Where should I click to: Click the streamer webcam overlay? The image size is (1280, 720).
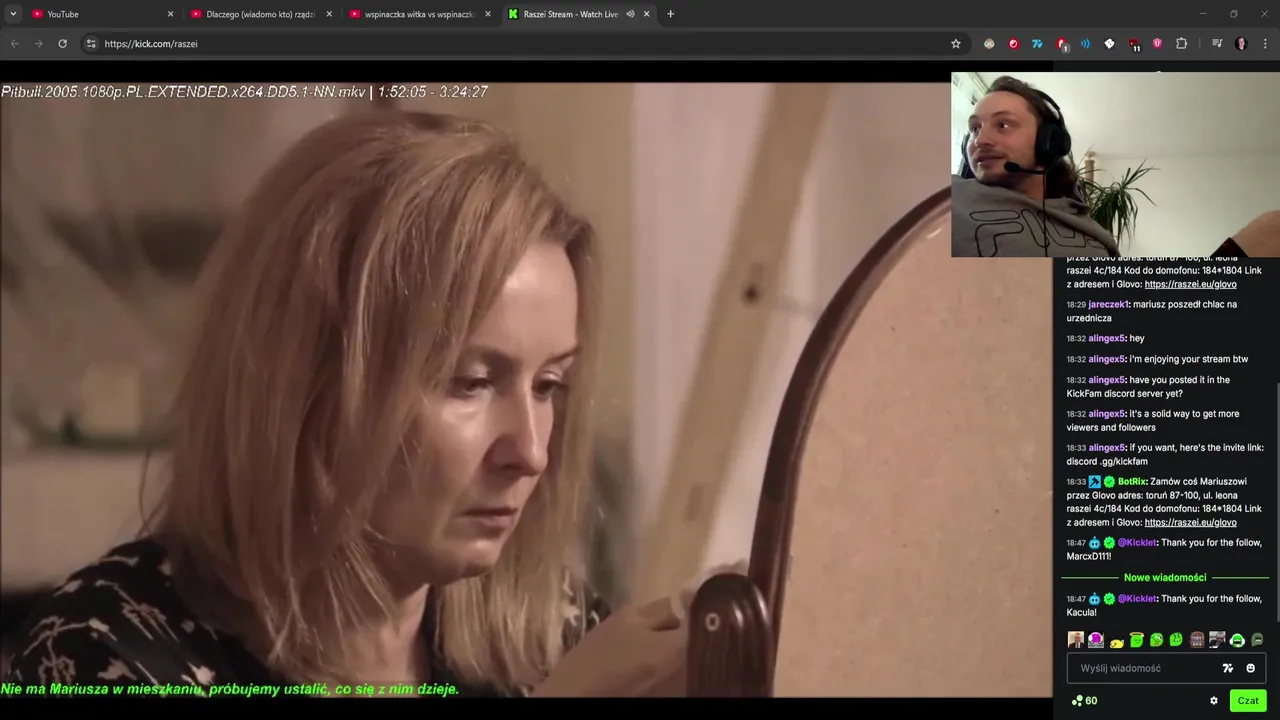point(1115,165)
